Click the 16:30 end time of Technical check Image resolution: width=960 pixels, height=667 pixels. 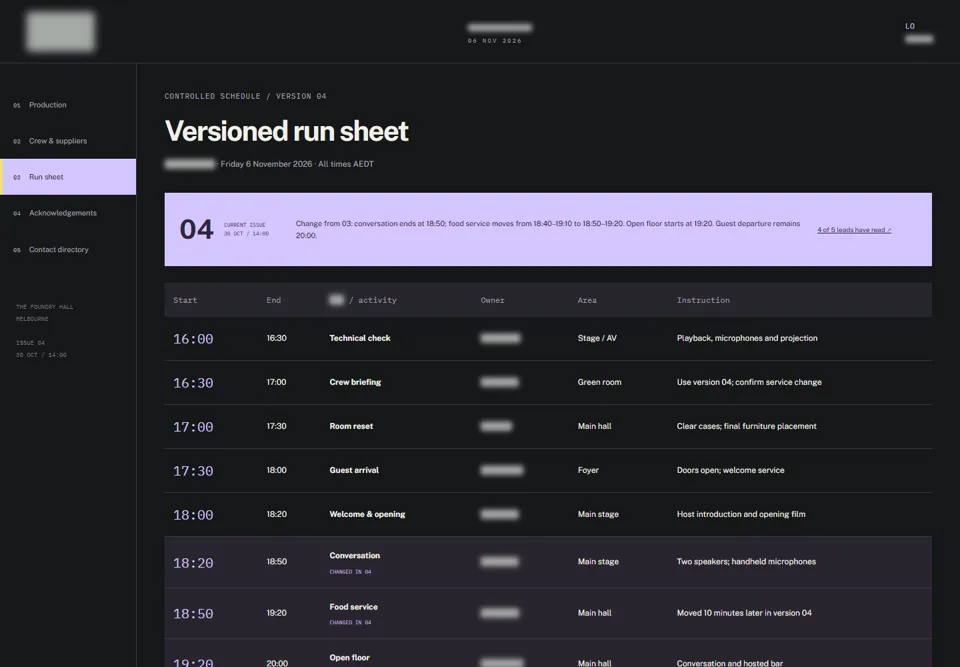coord(276,338)
